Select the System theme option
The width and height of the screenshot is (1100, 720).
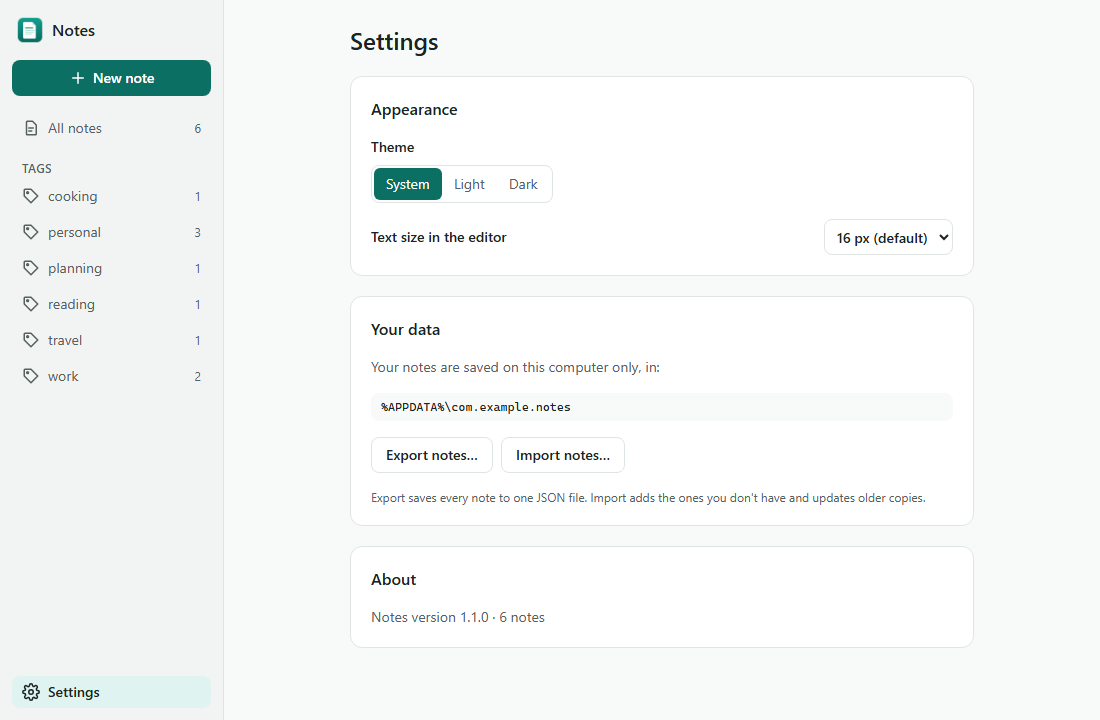click(x=408, y=184)
